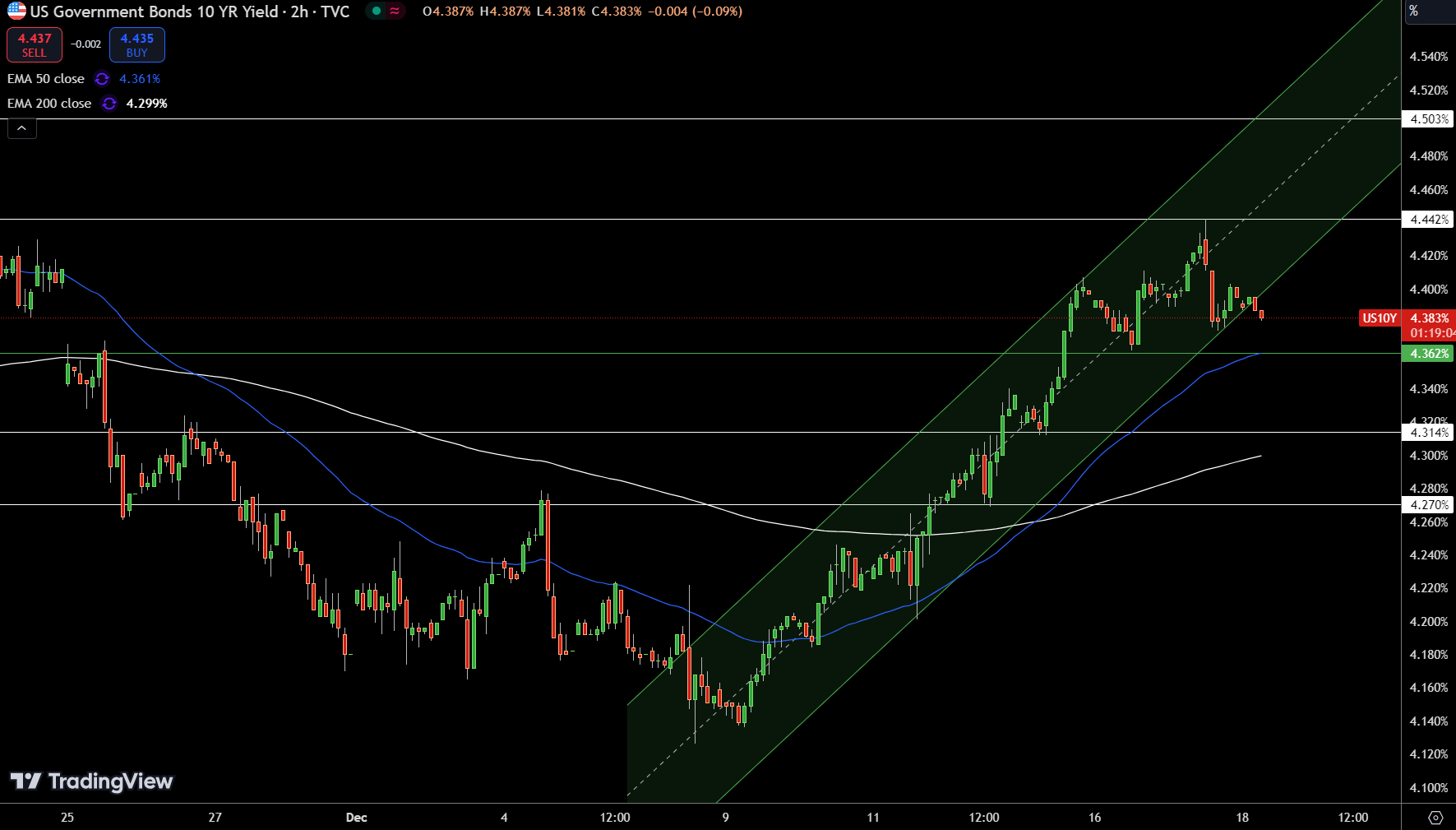Click the green market status dot icon
The image size is (1456, 830).
tap(377, 12)
